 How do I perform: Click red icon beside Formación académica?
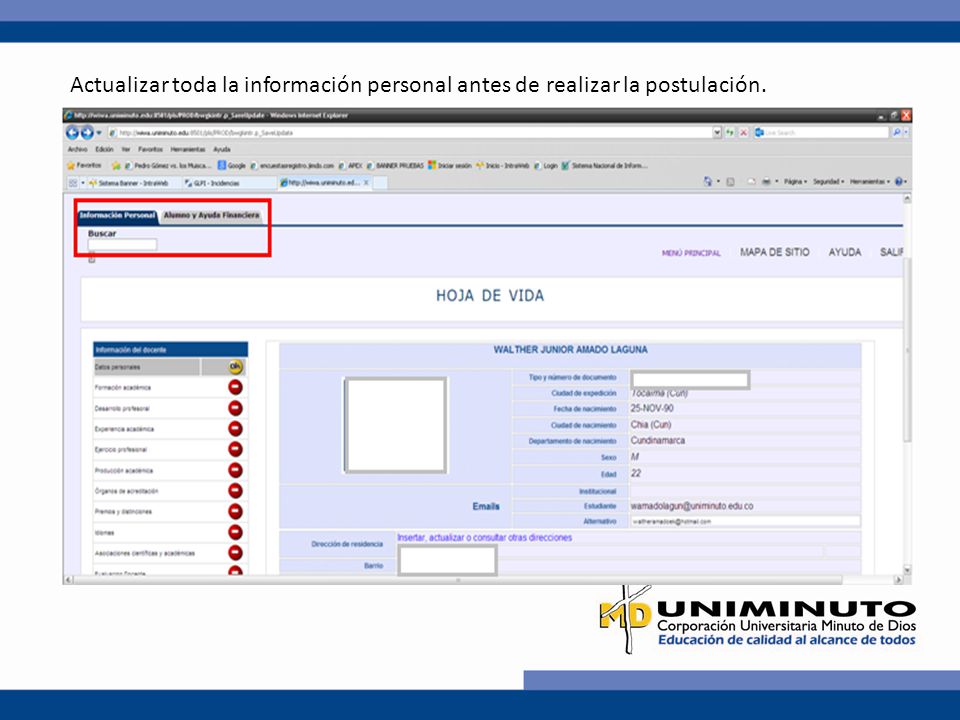pyautogui.click(x=235, y=387)
